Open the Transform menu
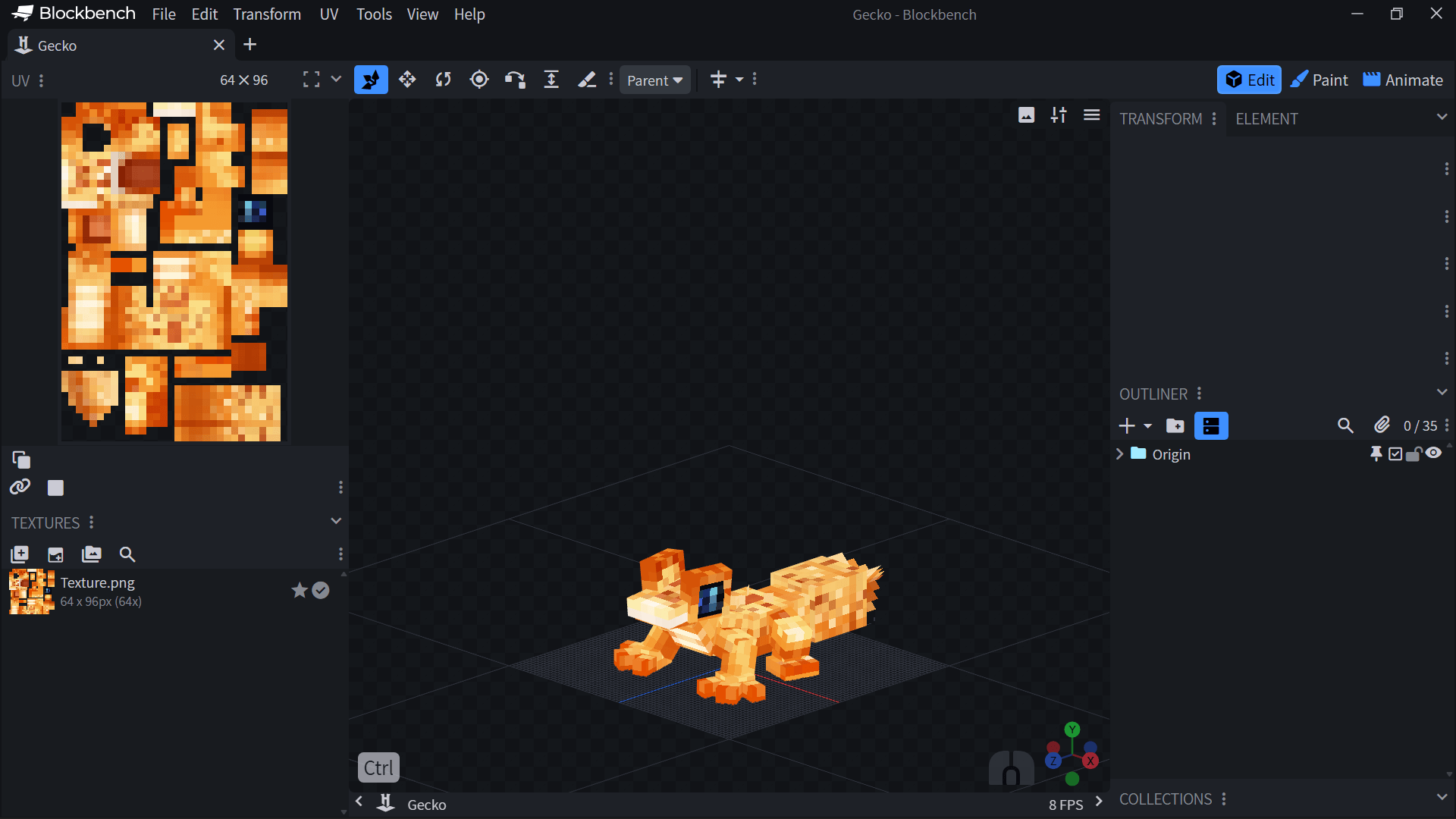The image size is (1456, 819). [x=267, y=14]
